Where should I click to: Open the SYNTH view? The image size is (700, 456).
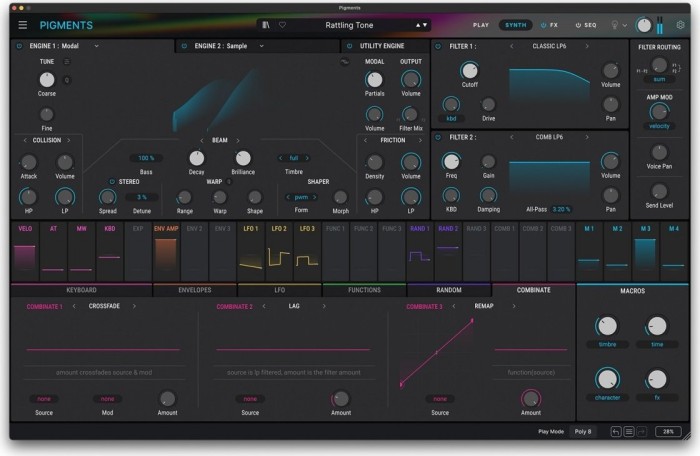point(516,25)
